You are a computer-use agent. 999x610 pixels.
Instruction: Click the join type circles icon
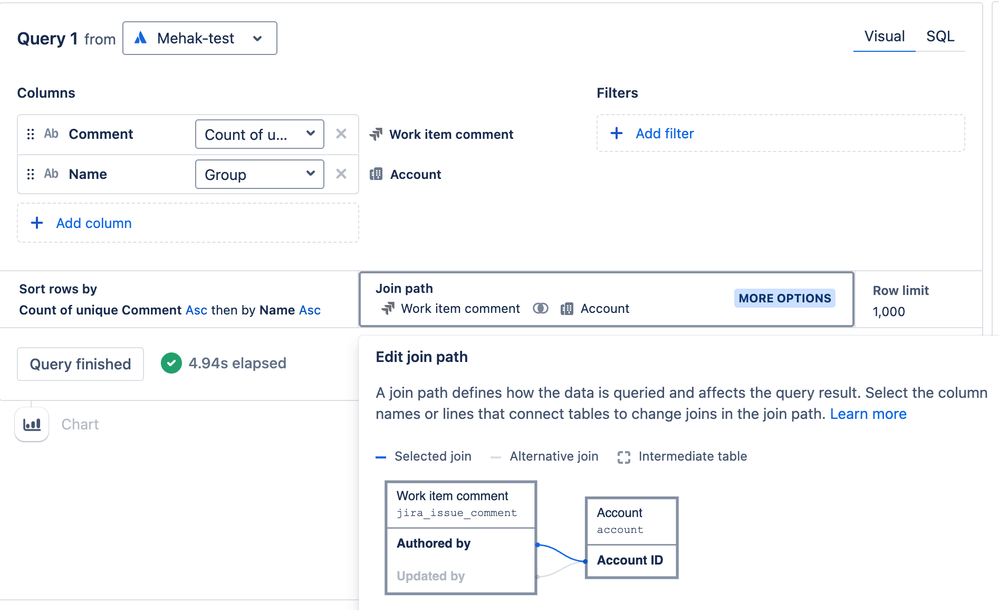pos(540,309)
